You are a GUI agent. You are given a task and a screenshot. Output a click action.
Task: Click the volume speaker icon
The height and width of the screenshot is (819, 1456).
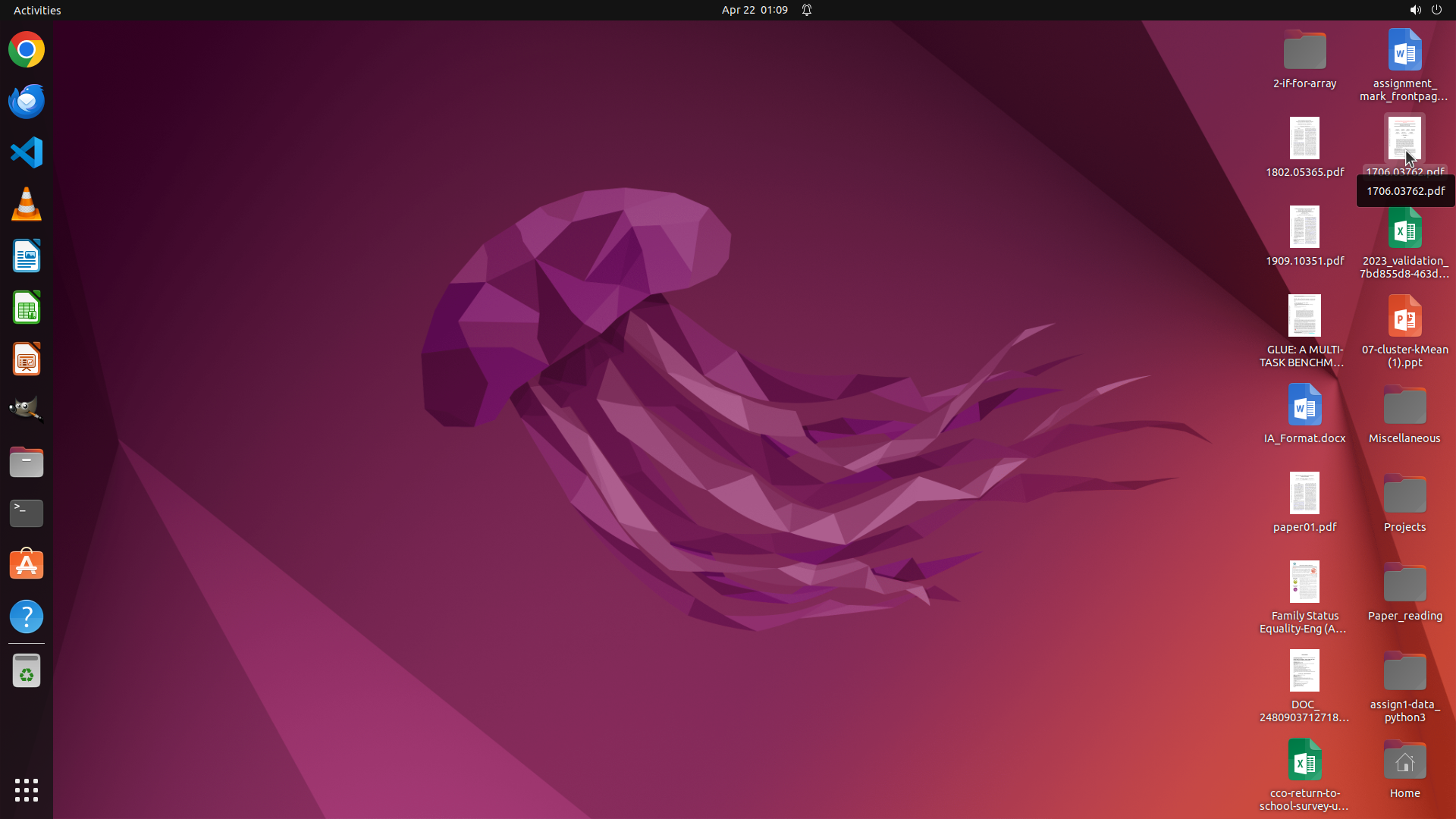1414,10
